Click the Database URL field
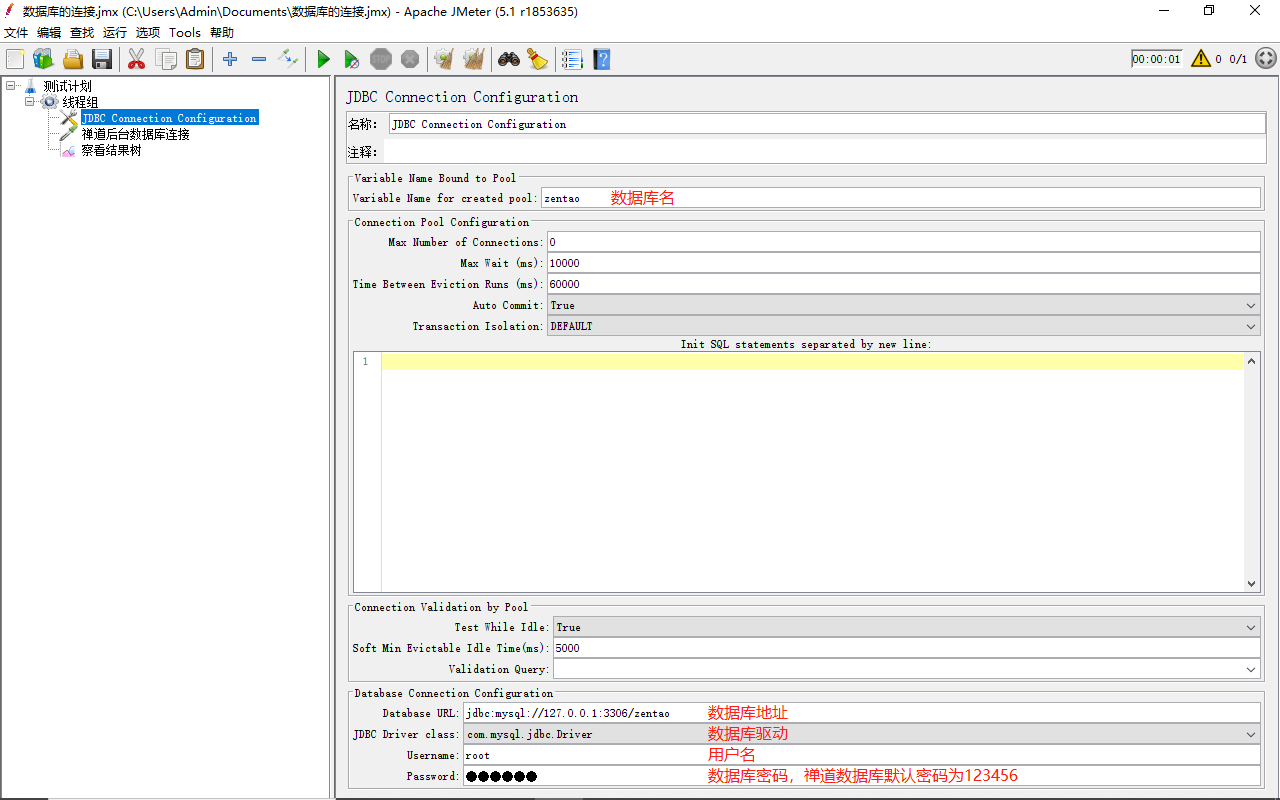Image resolution: width=1280 pixels, height=800 pixels. 862,713
